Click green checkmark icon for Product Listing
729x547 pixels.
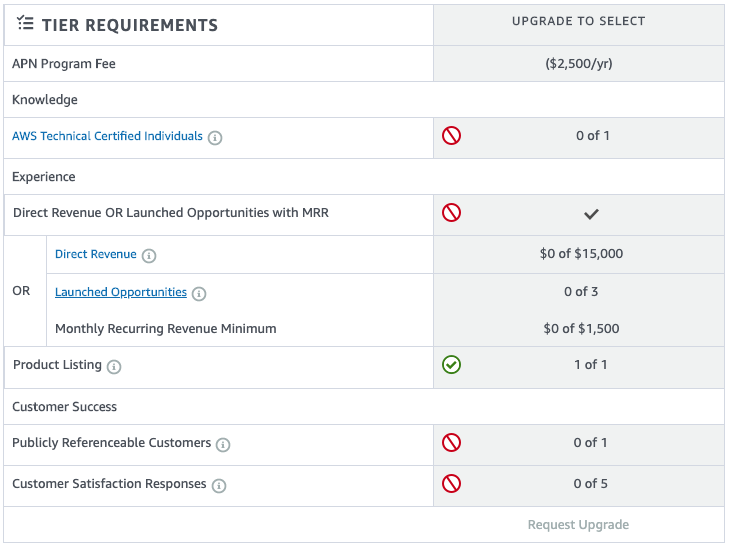pos(451,365)
